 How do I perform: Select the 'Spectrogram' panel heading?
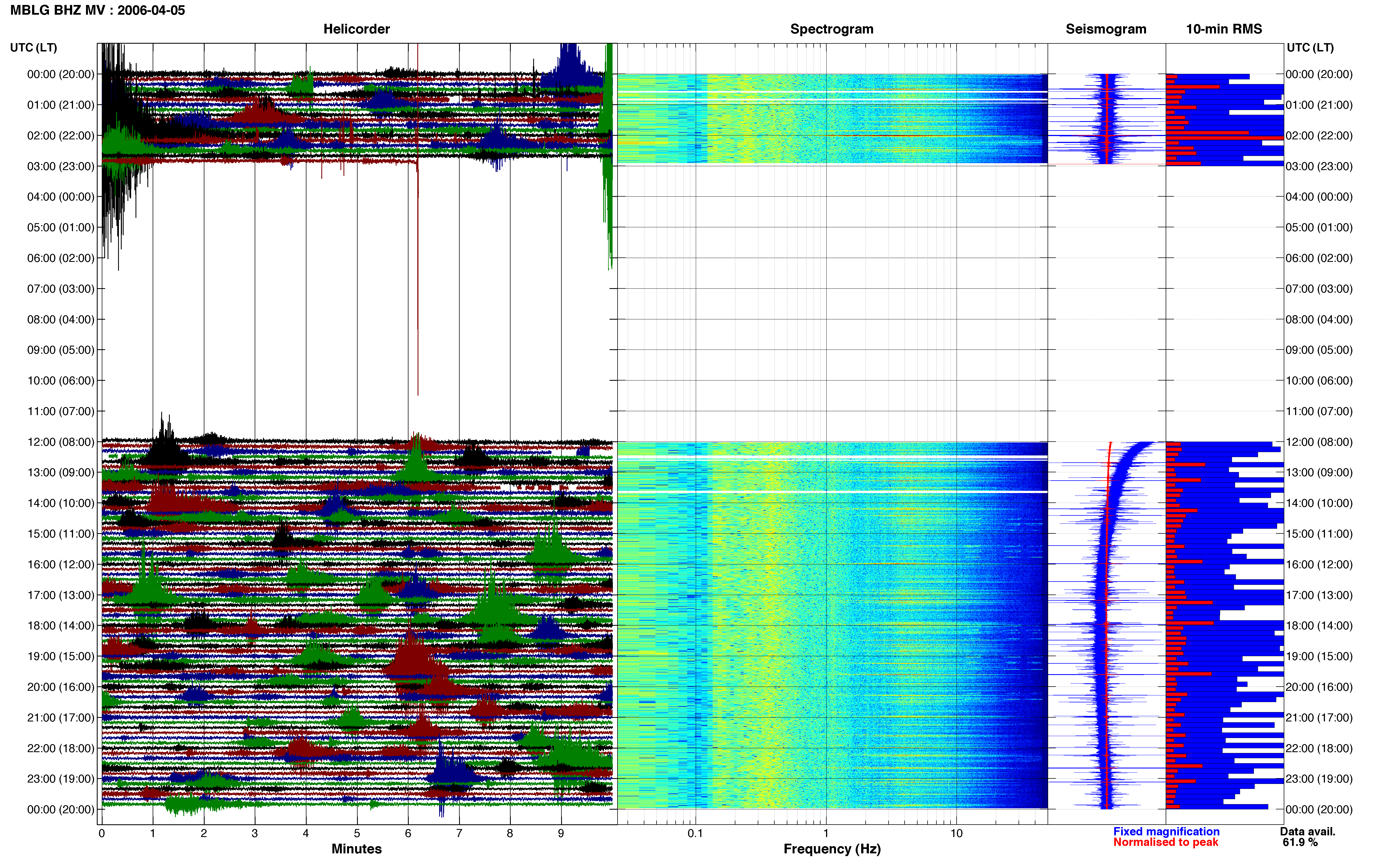tap(832, 29)
